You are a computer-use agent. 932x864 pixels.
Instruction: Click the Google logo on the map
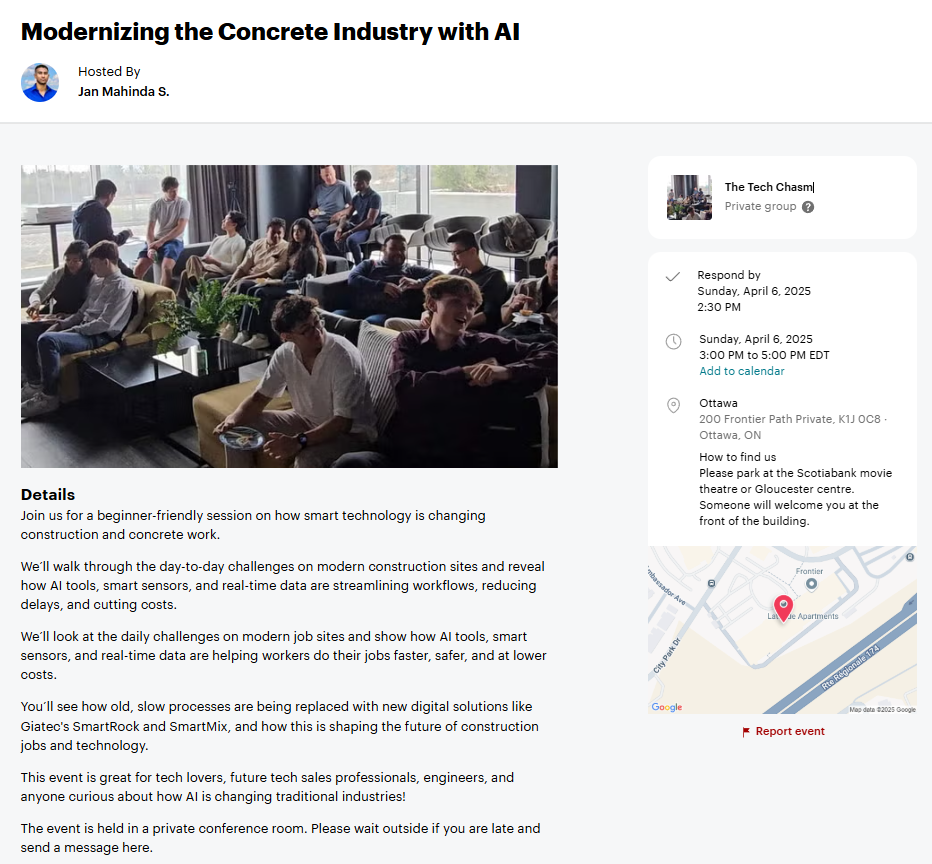[667, 707]
